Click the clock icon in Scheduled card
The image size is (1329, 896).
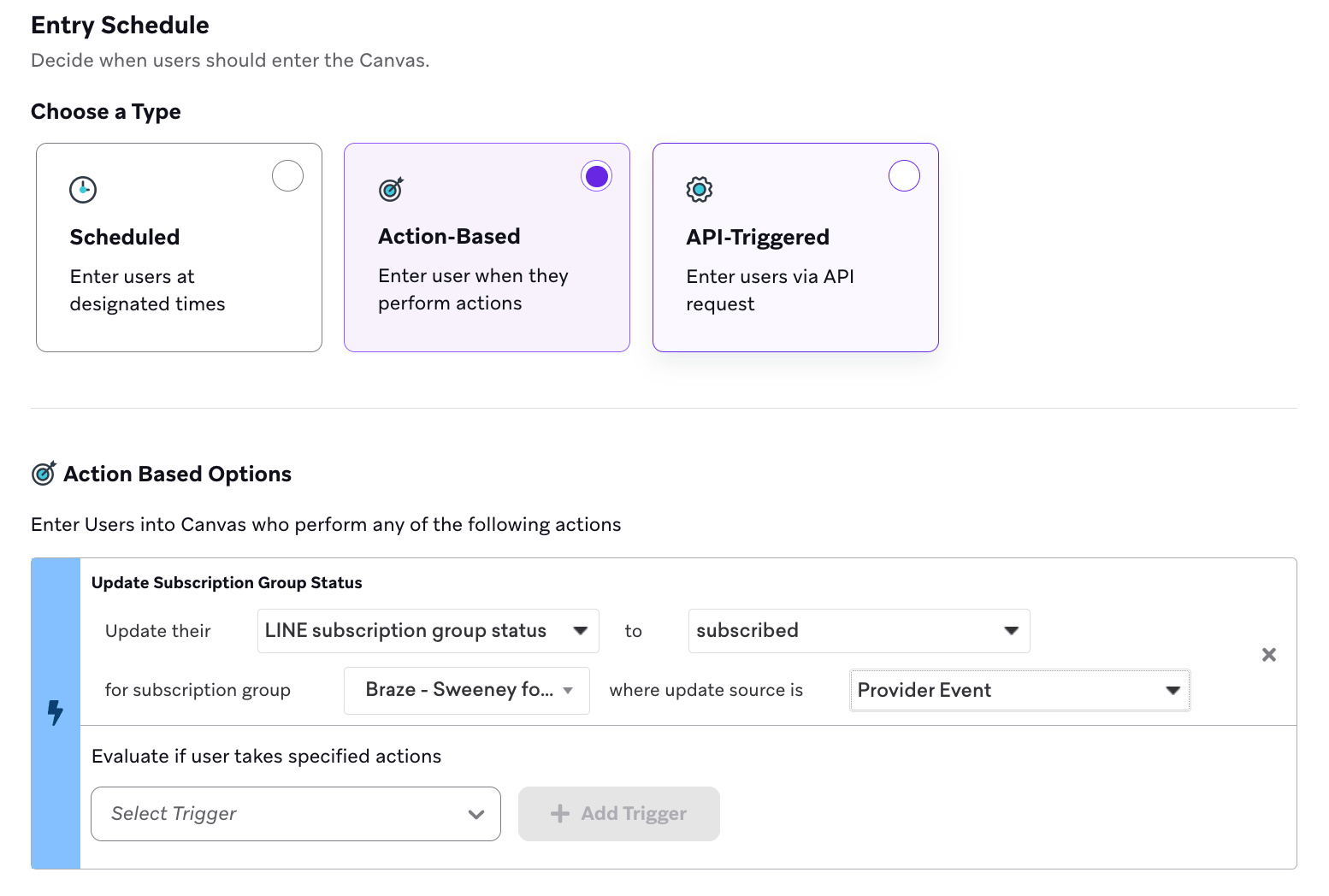tap(83, 189)
